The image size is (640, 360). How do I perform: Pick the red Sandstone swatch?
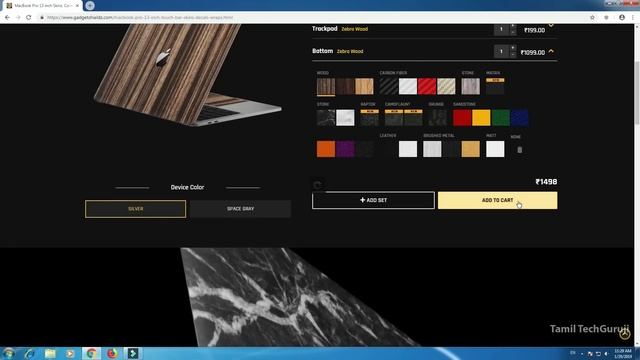click(x=462, y=118)
